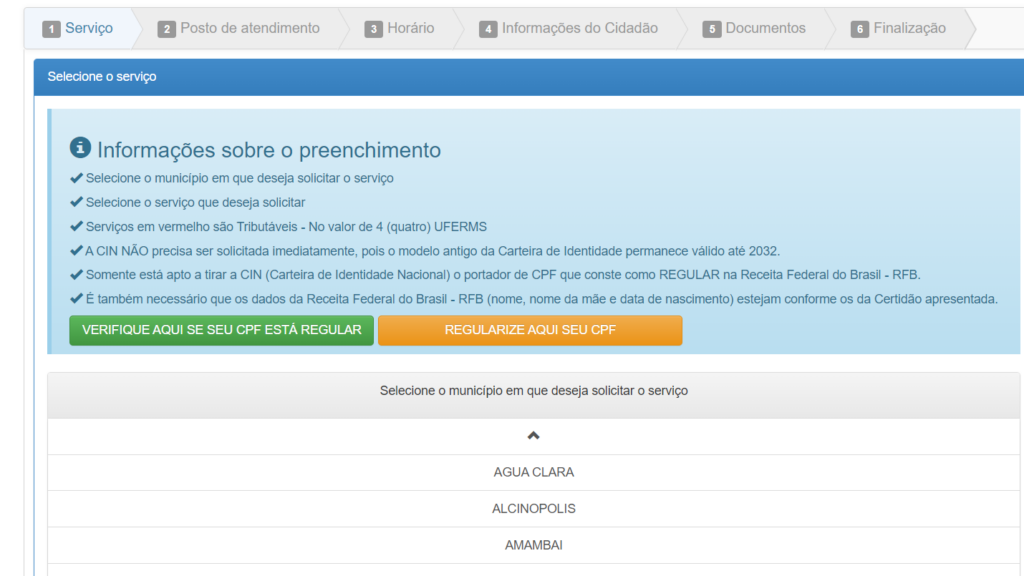This screenshot has width=1024, height=576.
Task: Collapse municipality list with the up chevron
Action: click(x=533, y=436)
